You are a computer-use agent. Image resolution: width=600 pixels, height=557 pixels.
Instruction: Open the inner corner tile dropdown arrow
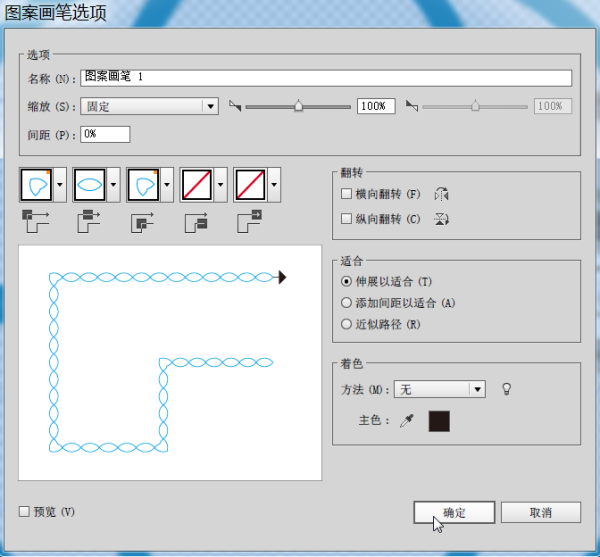(167, 185)
